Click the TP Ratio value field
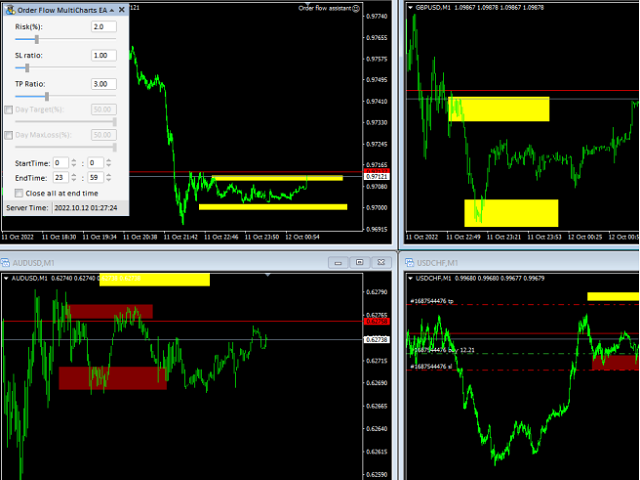The width and height of the screenshot is (640, 480). coord(104,84)
